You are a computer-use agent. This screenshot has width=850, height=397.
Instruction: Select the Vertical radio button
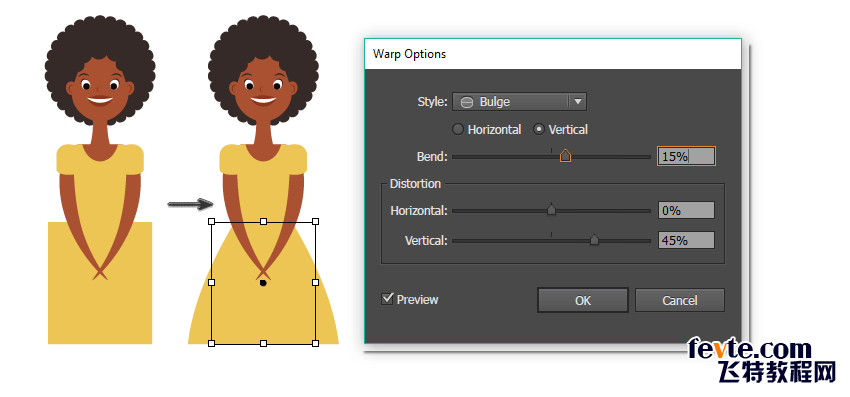pos(539,130)
